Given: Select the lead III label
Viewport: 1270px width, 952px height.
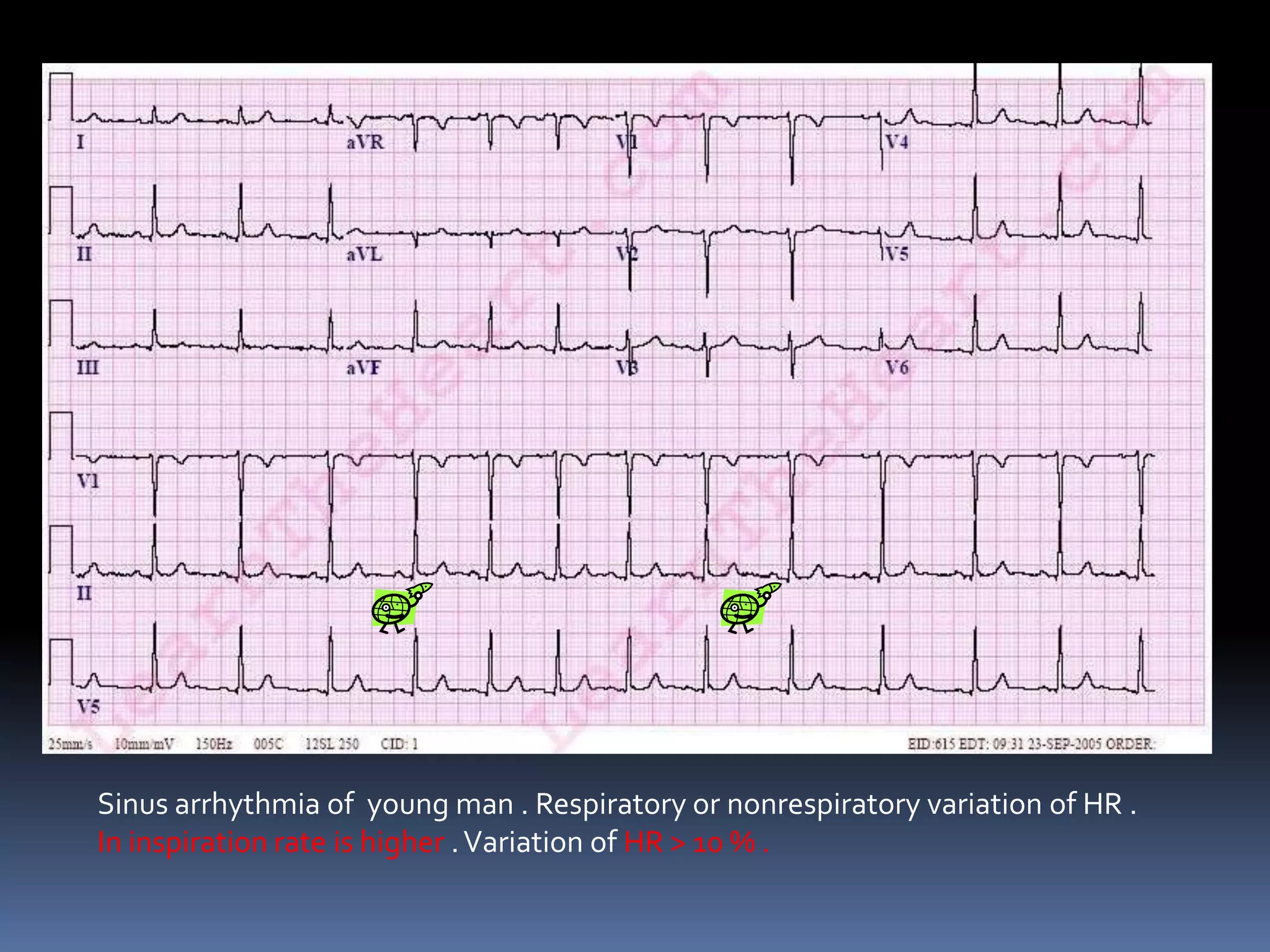Looking at the screenshot, I should point(87,368).
